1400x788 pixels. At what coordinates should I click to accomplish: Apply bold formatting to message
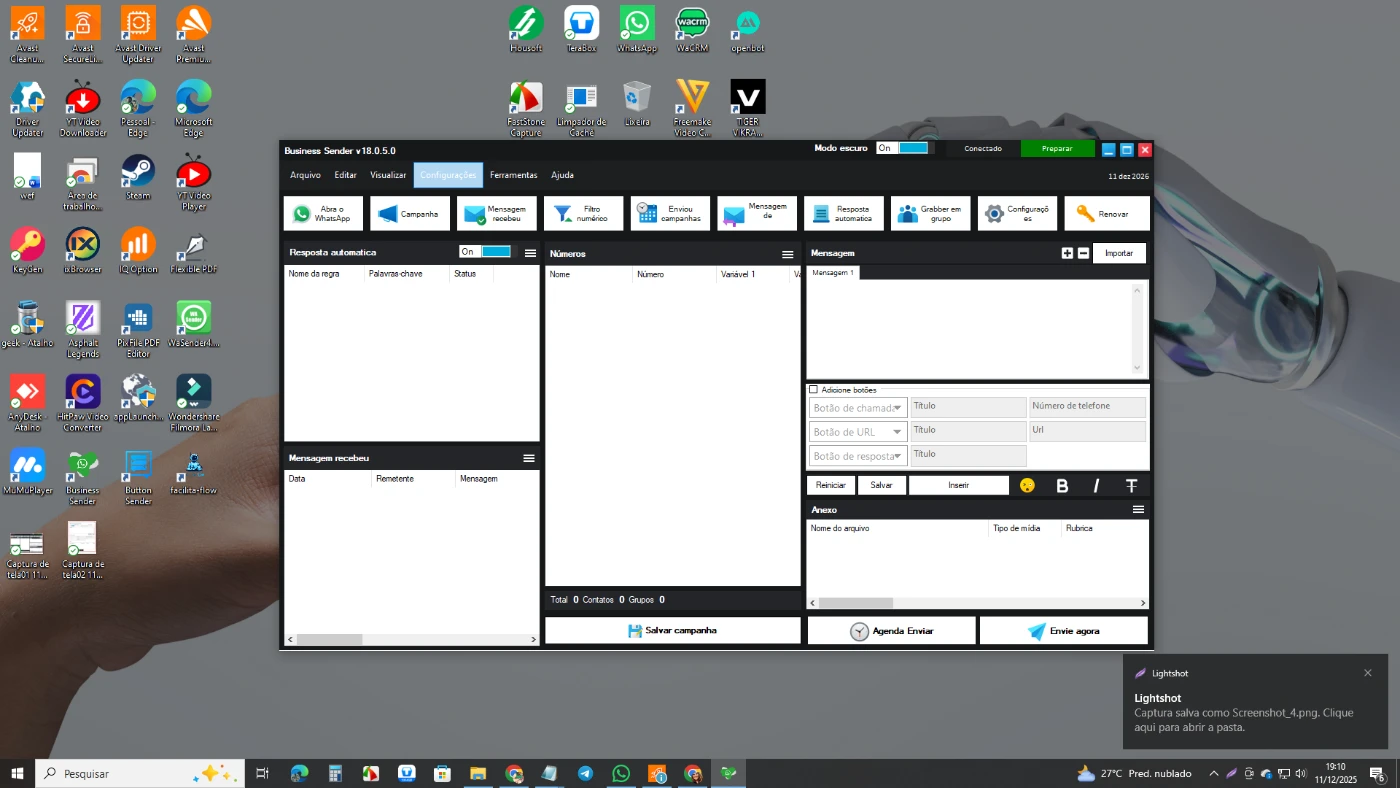[1062, 486]
